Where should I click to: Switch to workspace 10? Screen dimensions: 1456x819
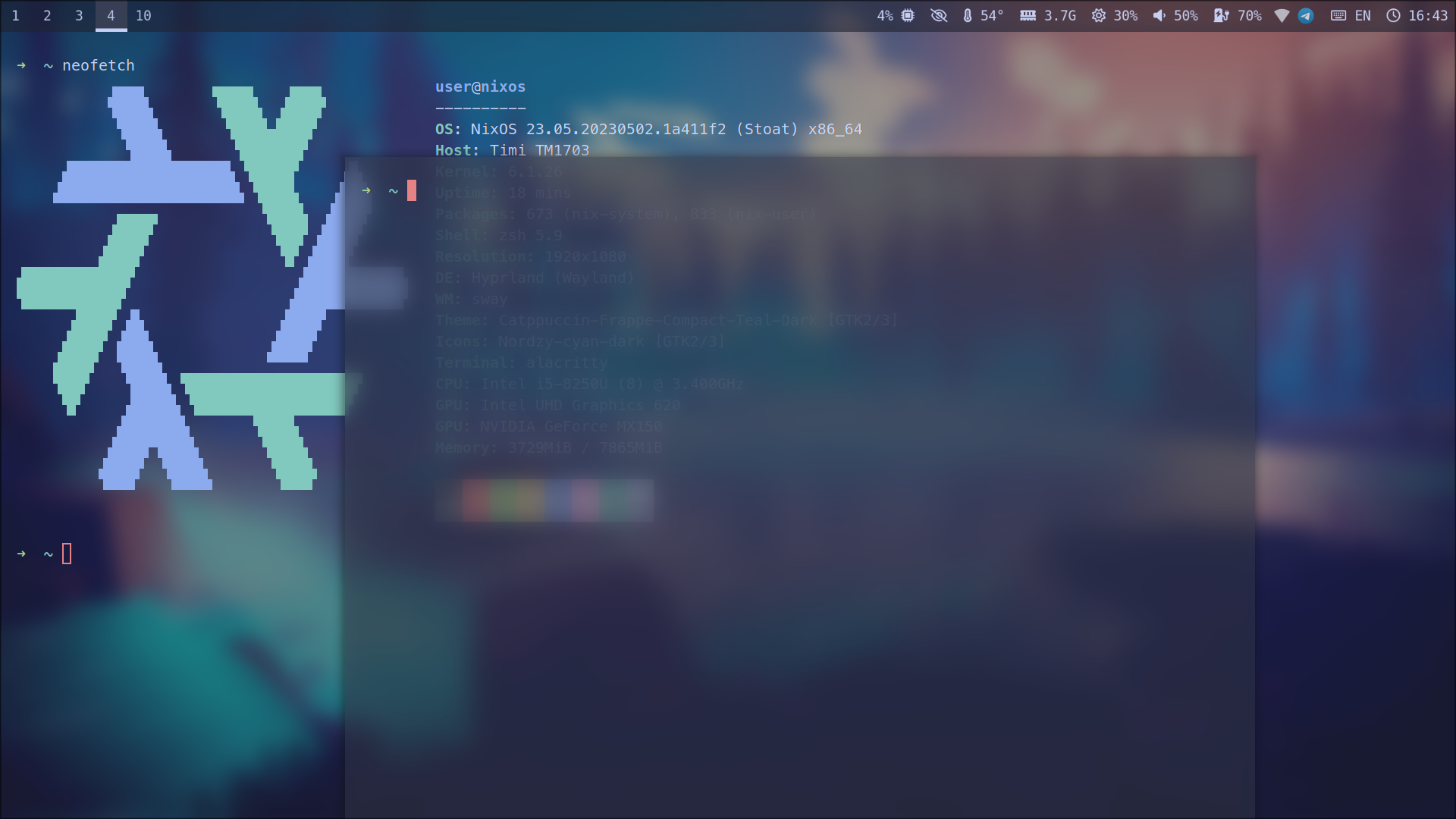(144, 15)
